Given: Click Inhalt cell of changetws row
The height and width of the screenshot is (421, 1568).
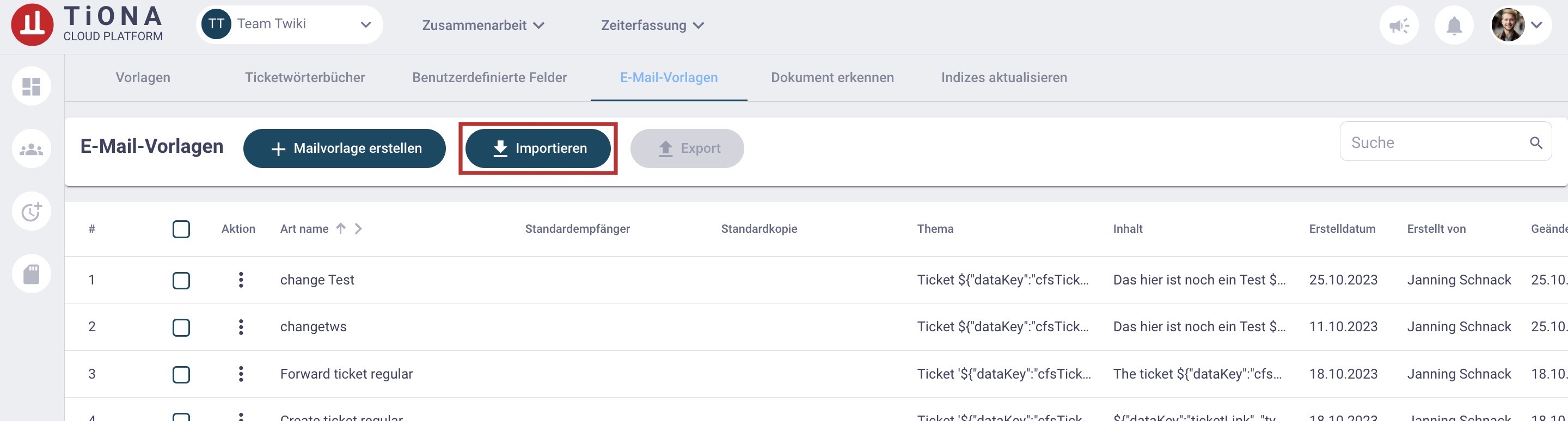Looking at the screenshot, I should click(1199, 327).
